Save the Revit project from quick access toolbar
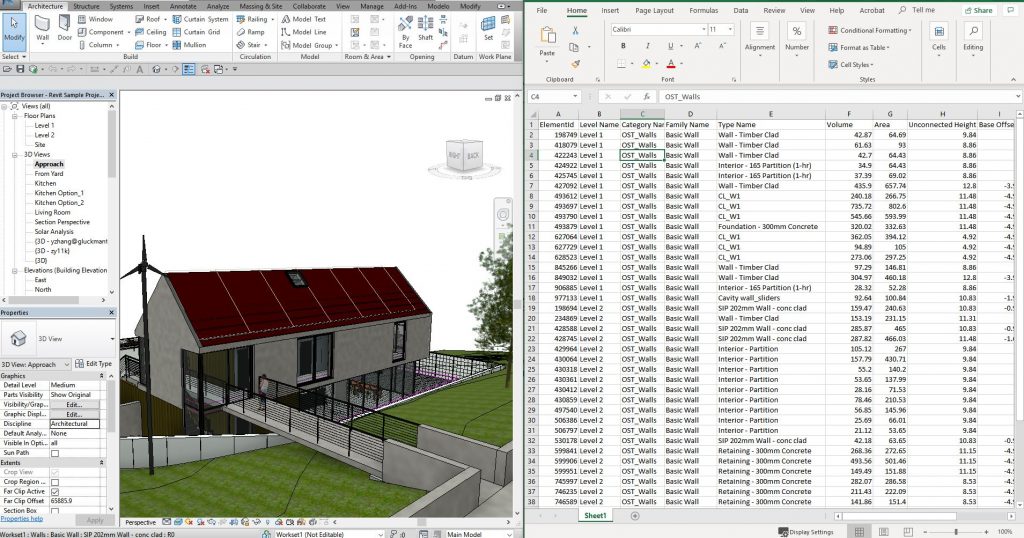The width and height of the screenshot is (1024, 538). point(20,69)
